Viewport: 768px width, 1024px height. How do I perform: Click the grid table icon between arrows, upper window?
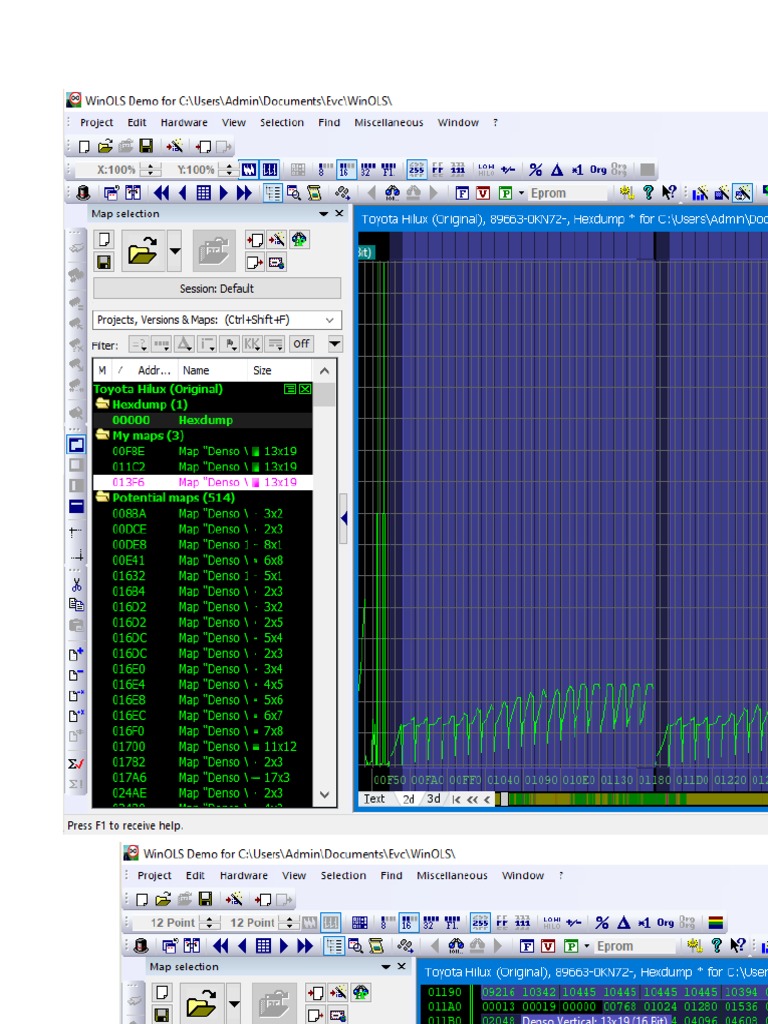click(203, 193)
